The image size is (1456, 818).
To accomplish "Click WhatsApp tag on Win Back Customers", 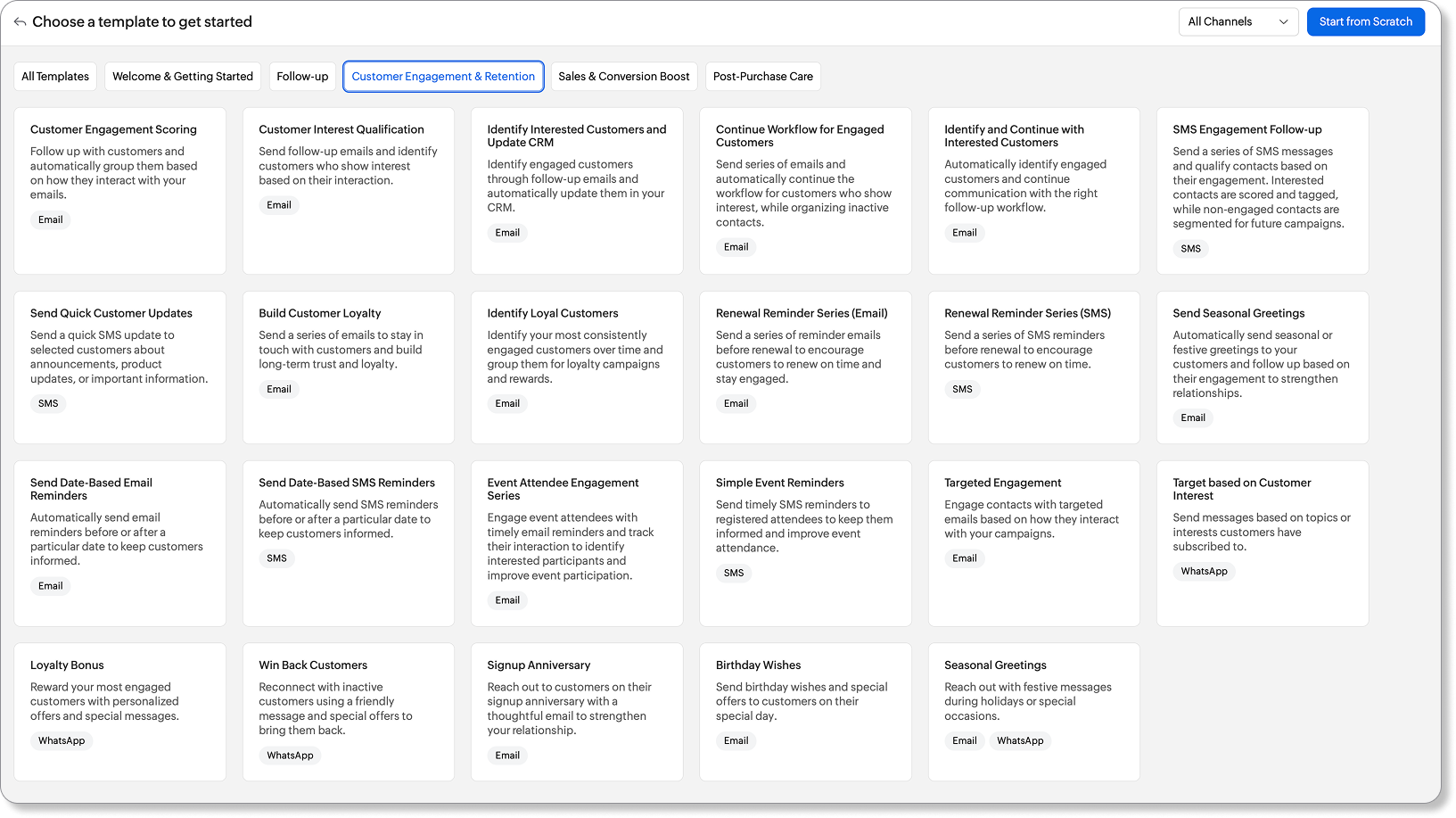I will [290, 756].
